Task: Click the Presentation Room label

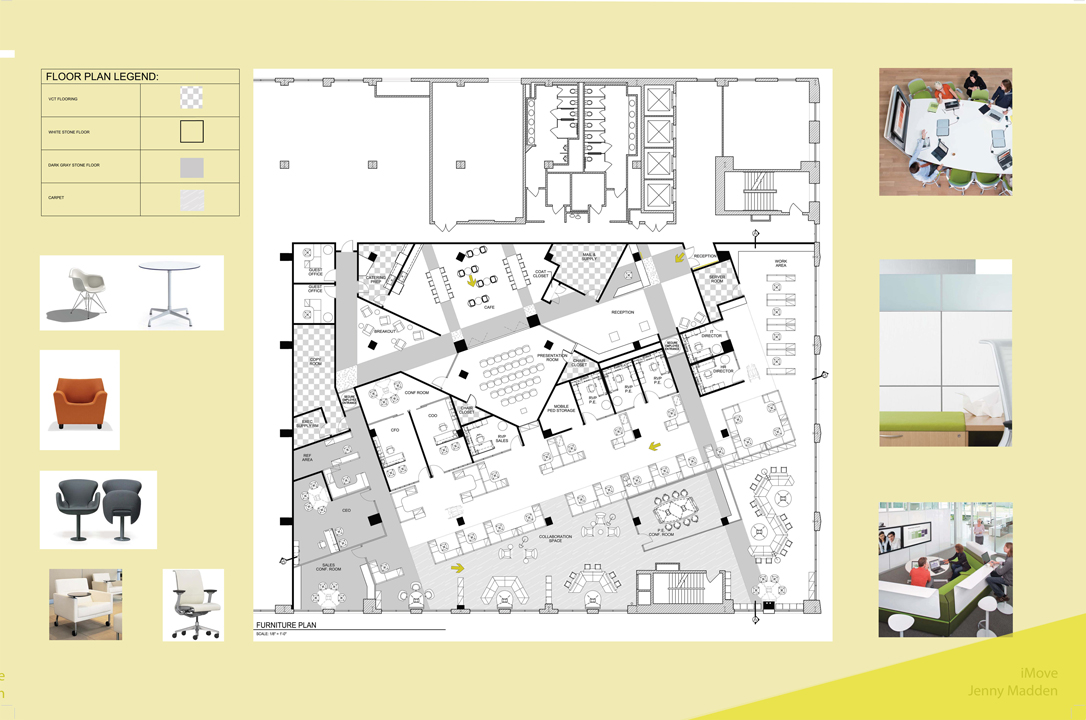Action: click(x=552, y=357)
